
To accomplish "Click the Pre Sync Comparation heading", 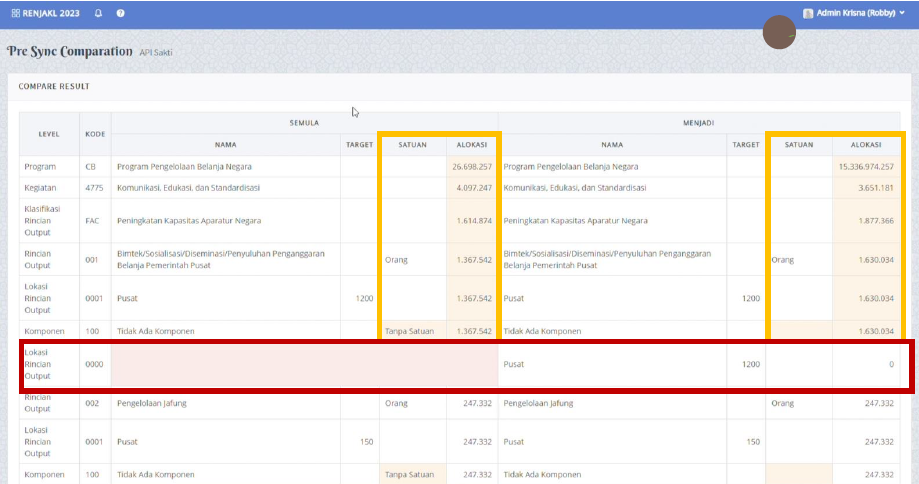I will coord(70,51).
